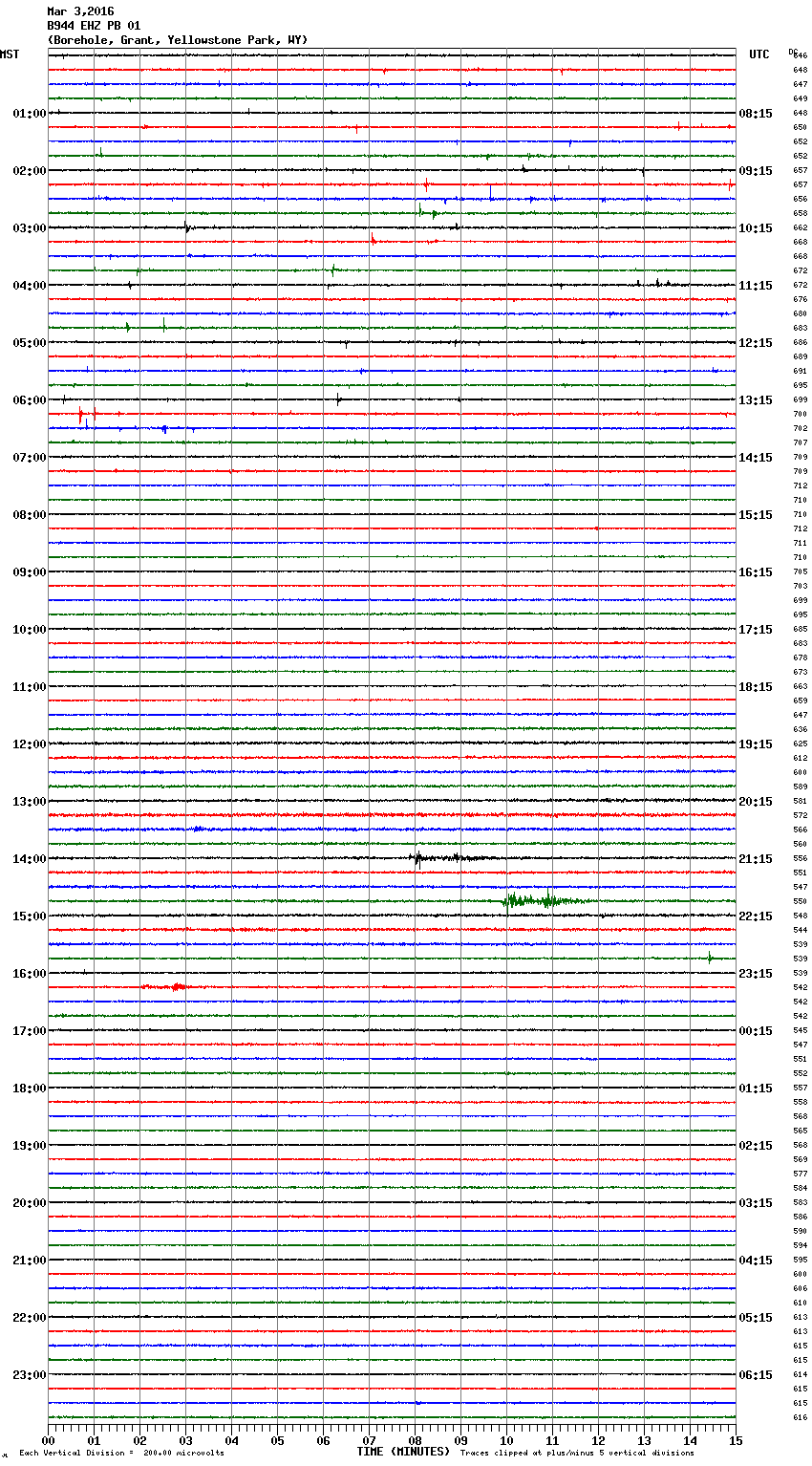Click the MST column header
Image resolution: width=812 pixels, height=1466 pixels.
pyautogui.click(x=10, y=54)
